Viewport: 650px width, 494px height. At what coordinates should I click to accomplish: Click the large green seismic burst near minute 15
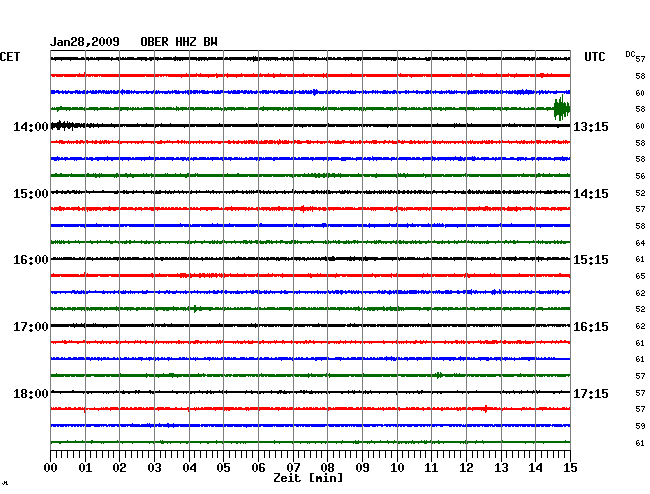point(562,109)
